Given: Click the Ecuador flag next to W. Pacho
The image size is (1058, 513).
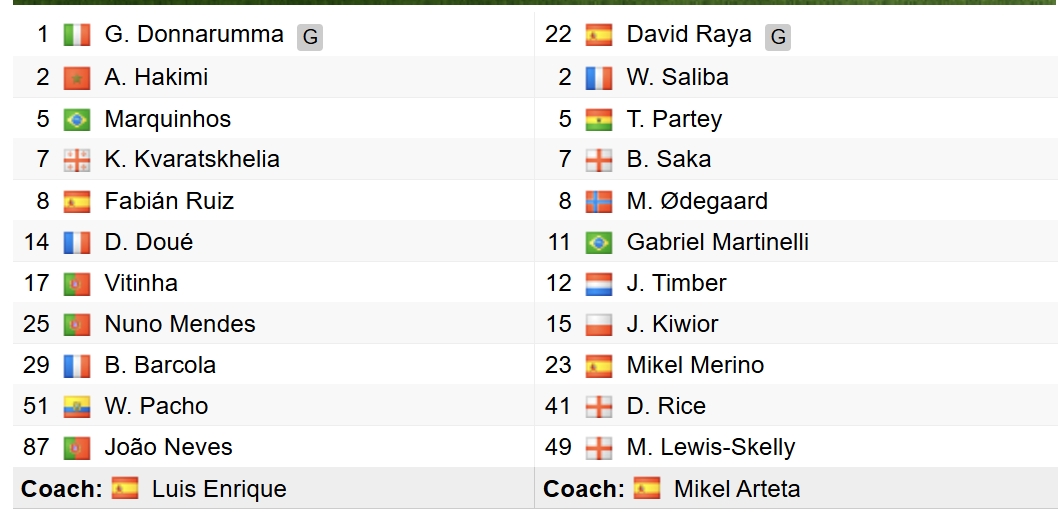Looking at the screenshot, I should click(x=76, y=406).
